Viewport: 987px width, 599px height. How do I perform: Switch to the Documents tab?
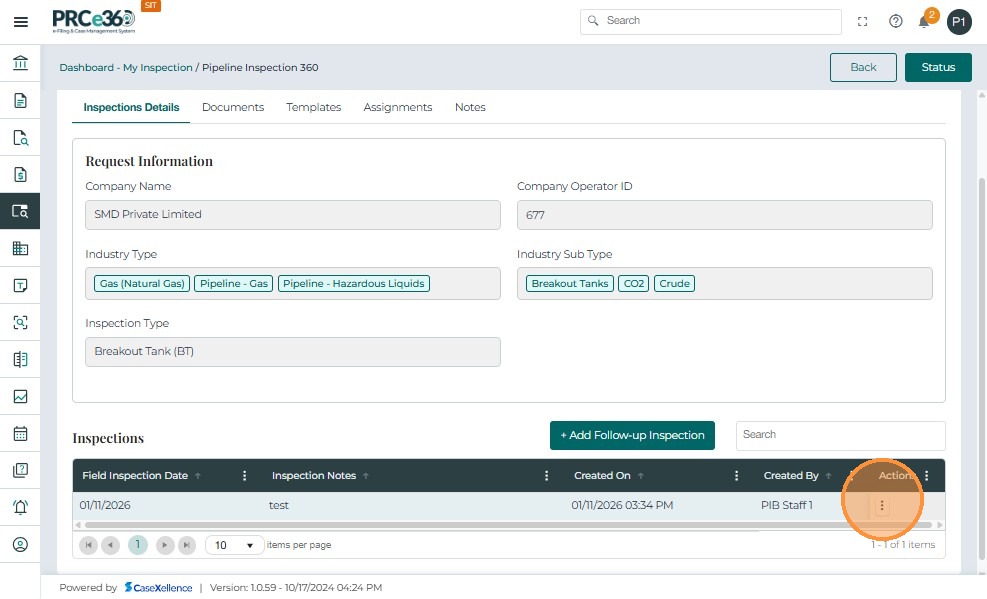(x=232, y=107)
